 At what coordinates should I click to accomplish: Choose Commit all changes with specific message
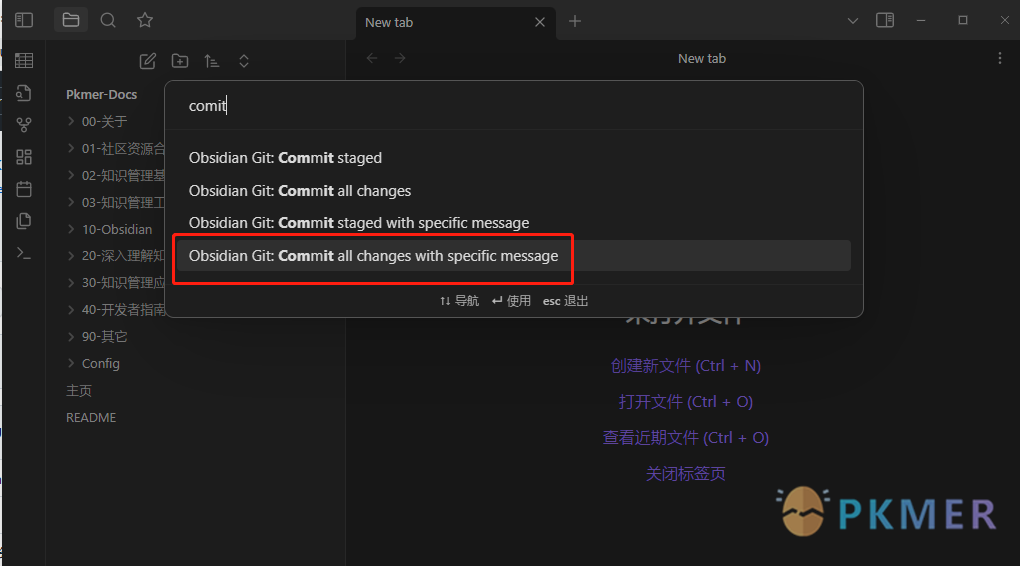pos(514,256)
